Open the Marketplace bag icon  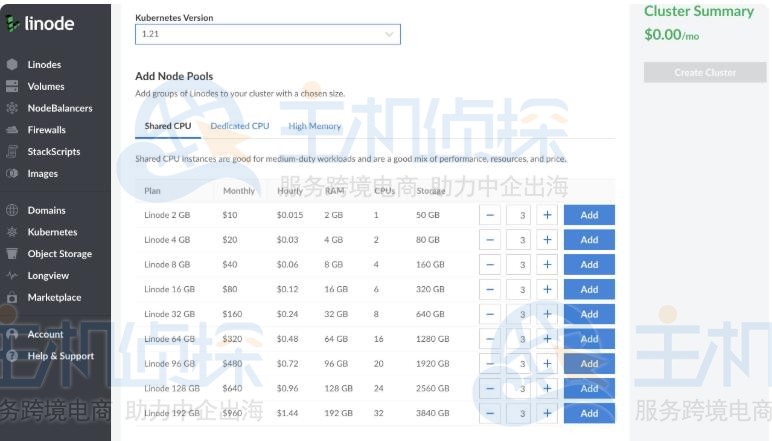(12, 297)
